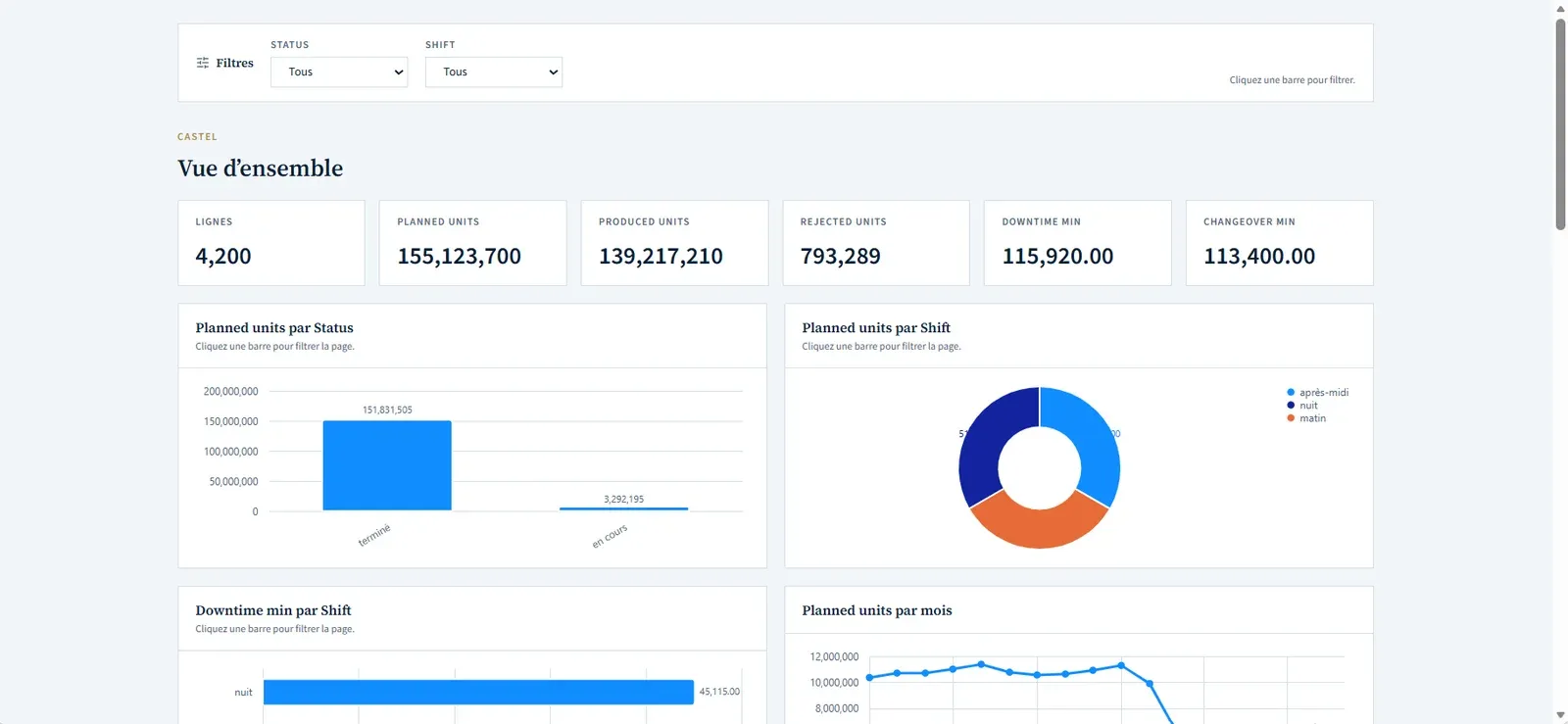The image size is (1568, 724).
Task: Click the en cours axis label
Action: point(610,536)
